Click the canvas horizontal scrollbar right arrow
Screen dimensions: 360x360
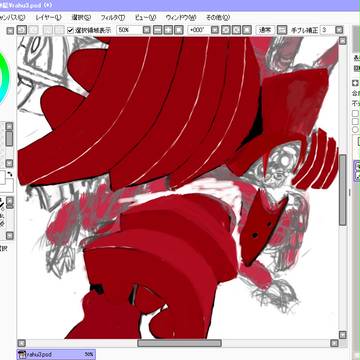click(334, 343)
